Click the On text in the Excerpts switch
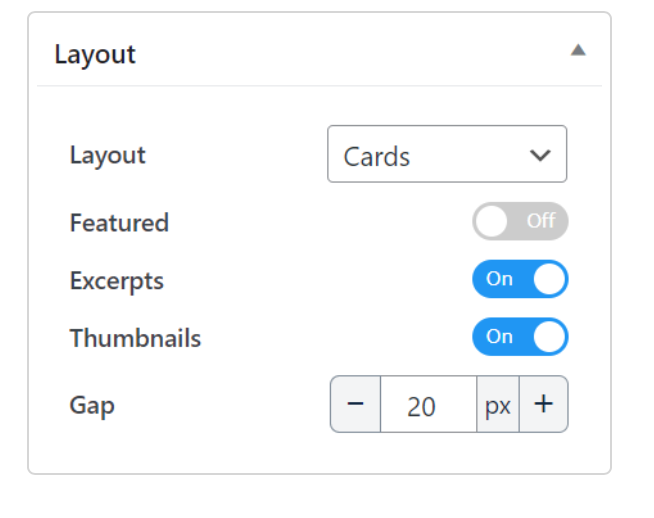 [x=499, y=279]
